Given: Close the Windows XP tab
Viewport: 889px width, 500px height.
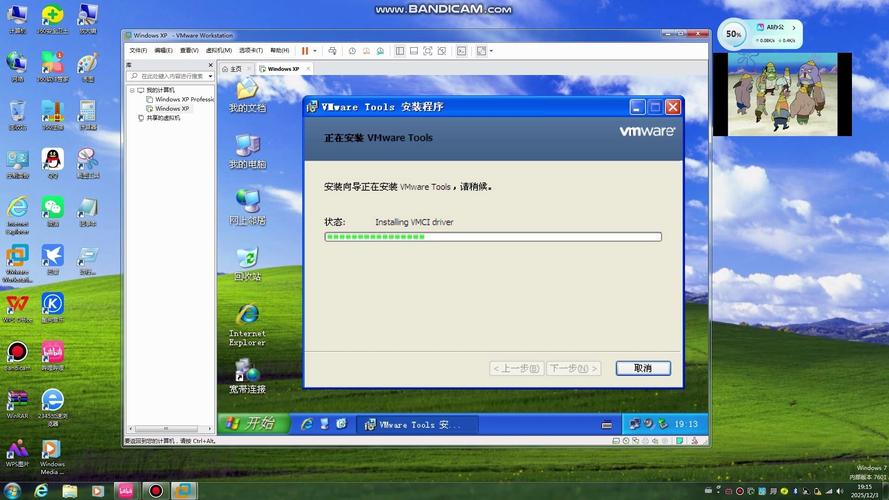Looking at the screenshot, I should click(308, 69).
